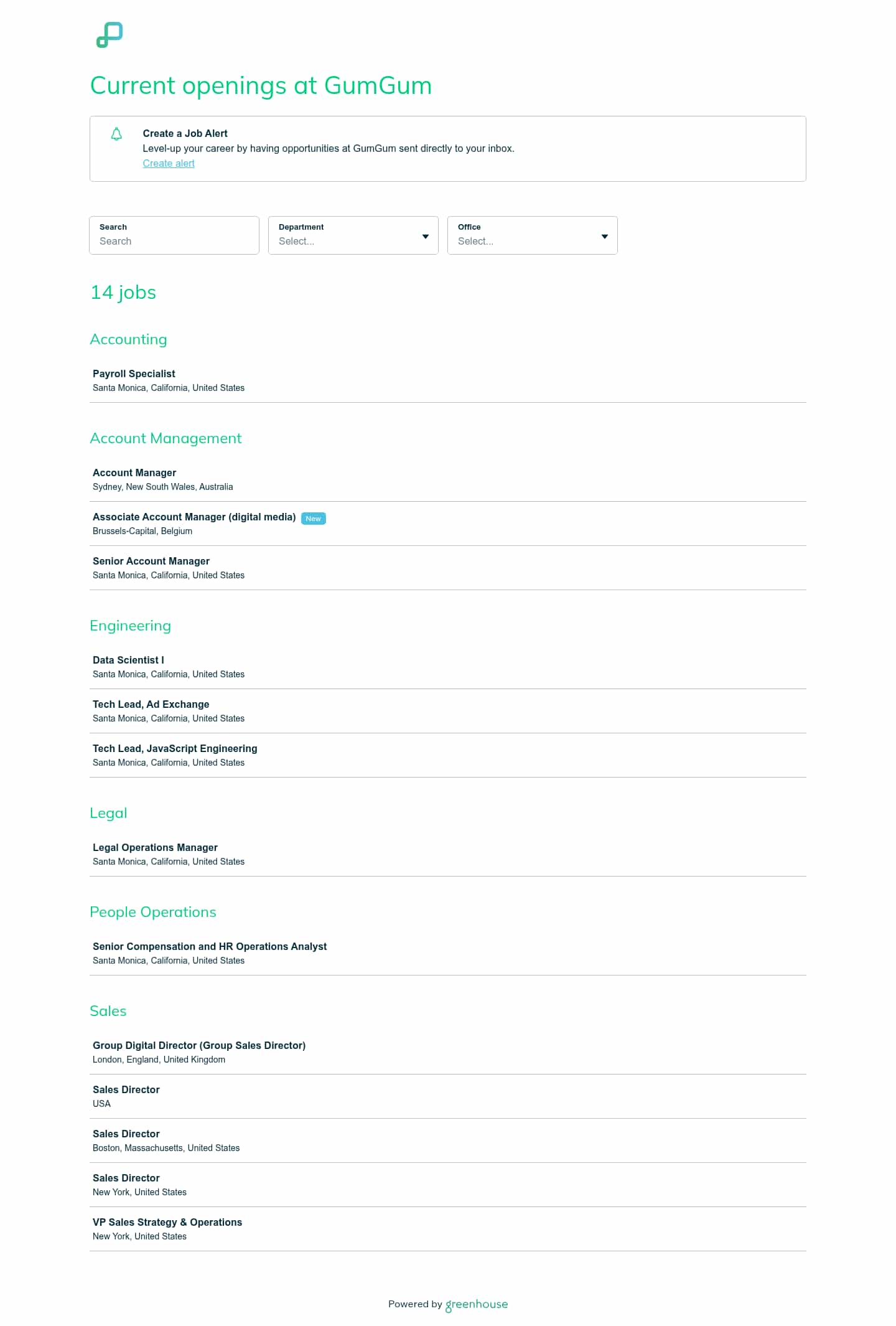The image size is (896, 1326).
Task: Click the GumGum logo icon
Action: coord(110,35)
